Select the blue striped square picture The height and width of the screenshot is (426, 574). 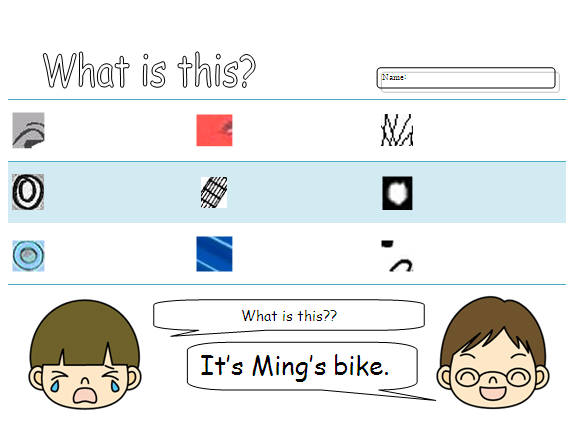point(214,254)
